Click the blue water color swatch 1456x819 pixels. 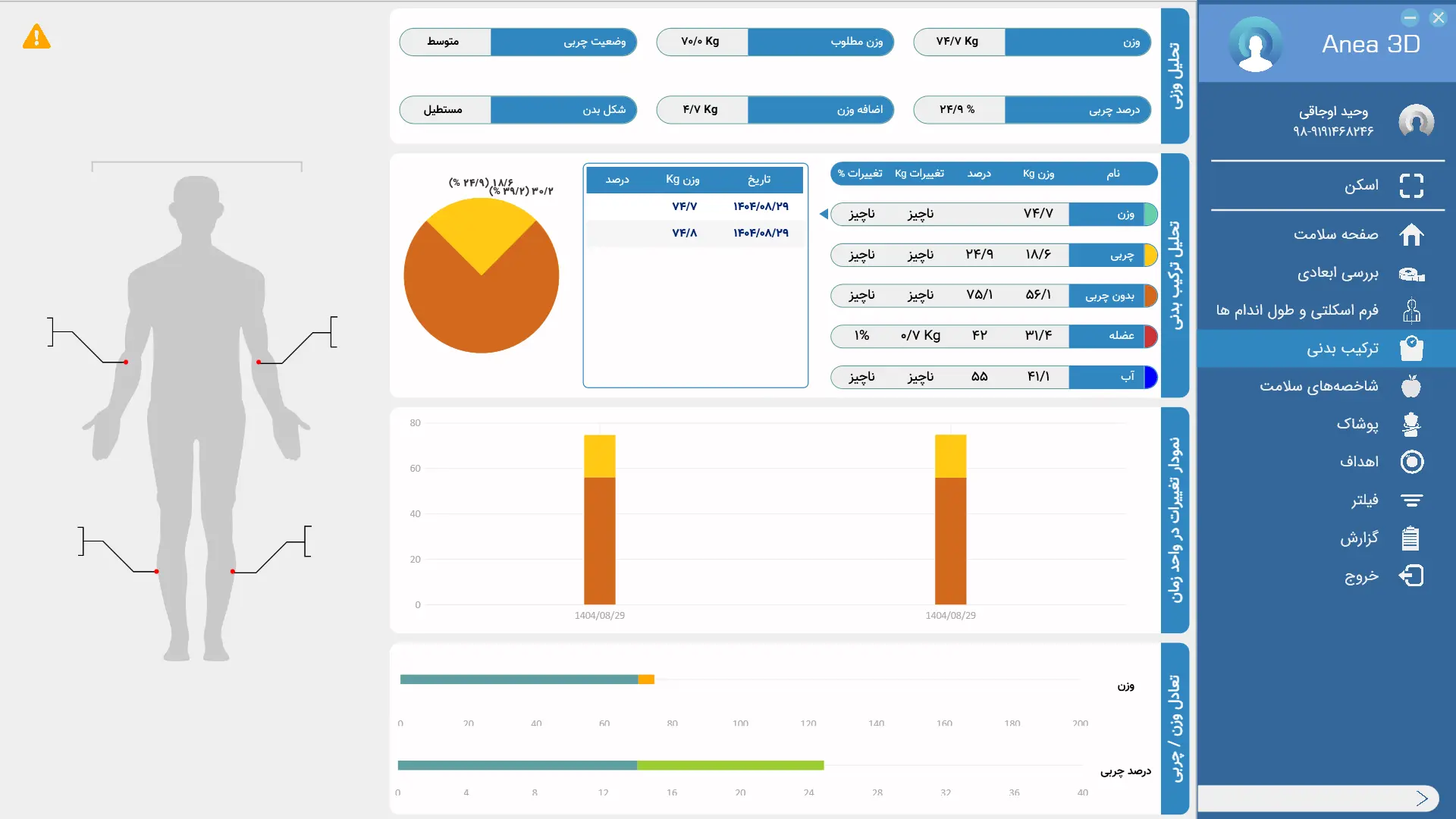point(1150,377)
